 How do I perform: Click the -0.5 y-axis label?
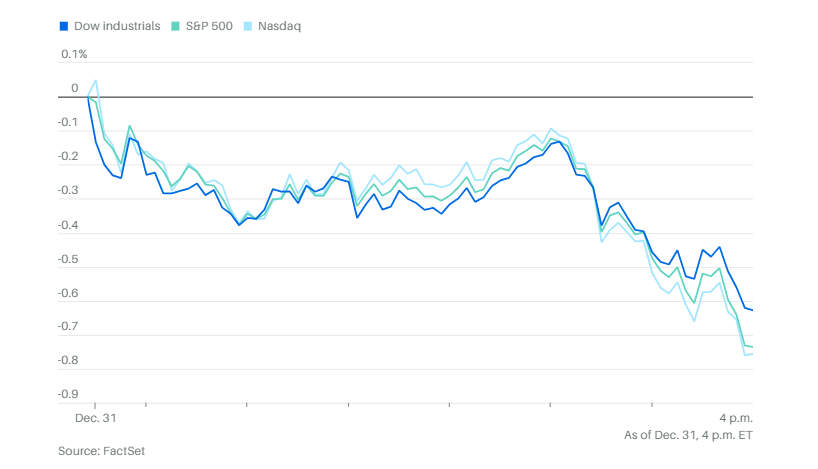(68, 259)
